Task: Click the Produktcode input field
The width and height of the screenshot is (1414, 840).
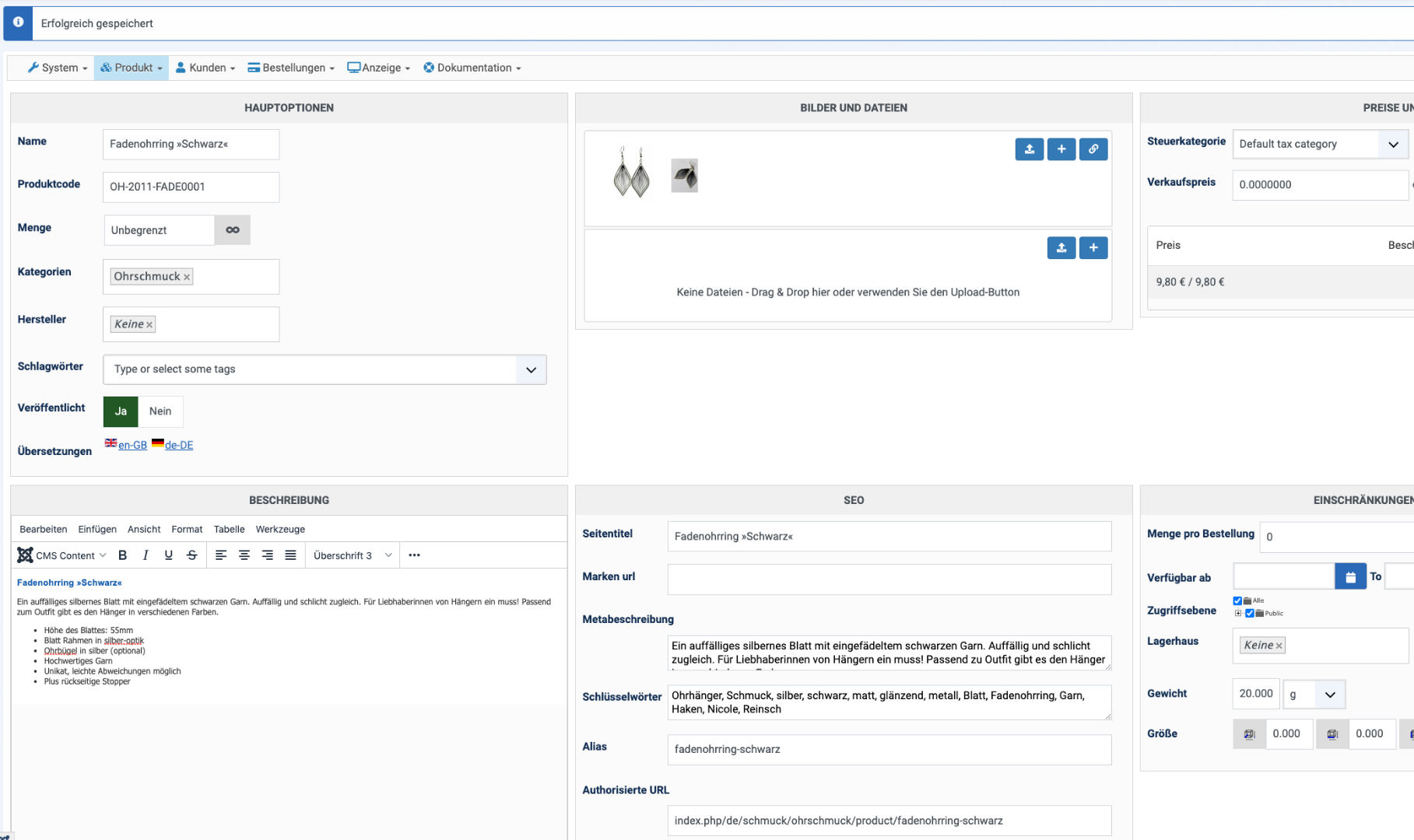Action: [x=191, y=187]
